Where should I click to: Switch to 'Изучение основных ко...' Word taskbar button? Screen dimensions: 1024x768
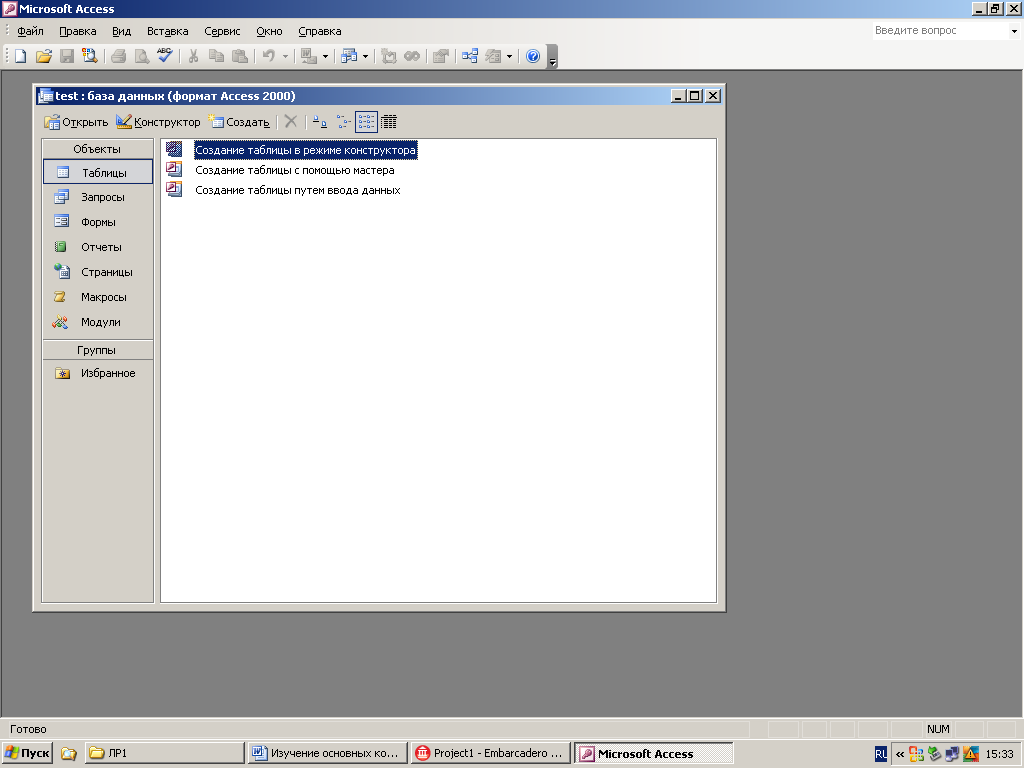pos(327,753)
